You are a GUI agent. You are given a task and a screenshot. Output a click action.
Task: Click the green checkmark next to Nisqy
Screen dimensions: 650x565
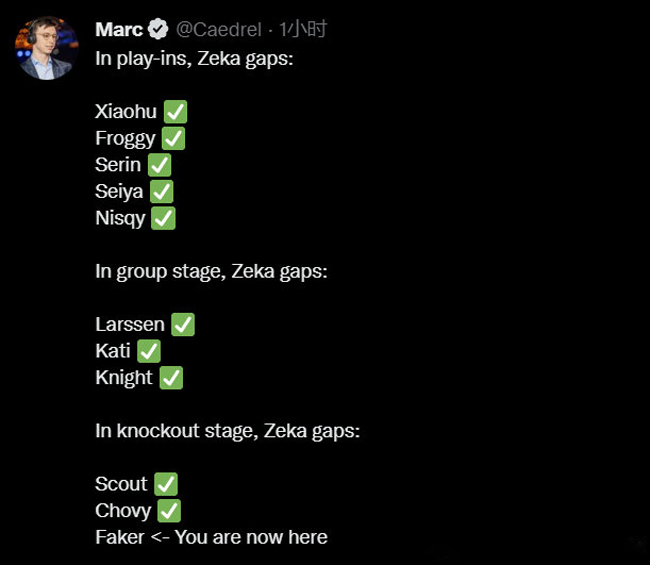point(163,218)
